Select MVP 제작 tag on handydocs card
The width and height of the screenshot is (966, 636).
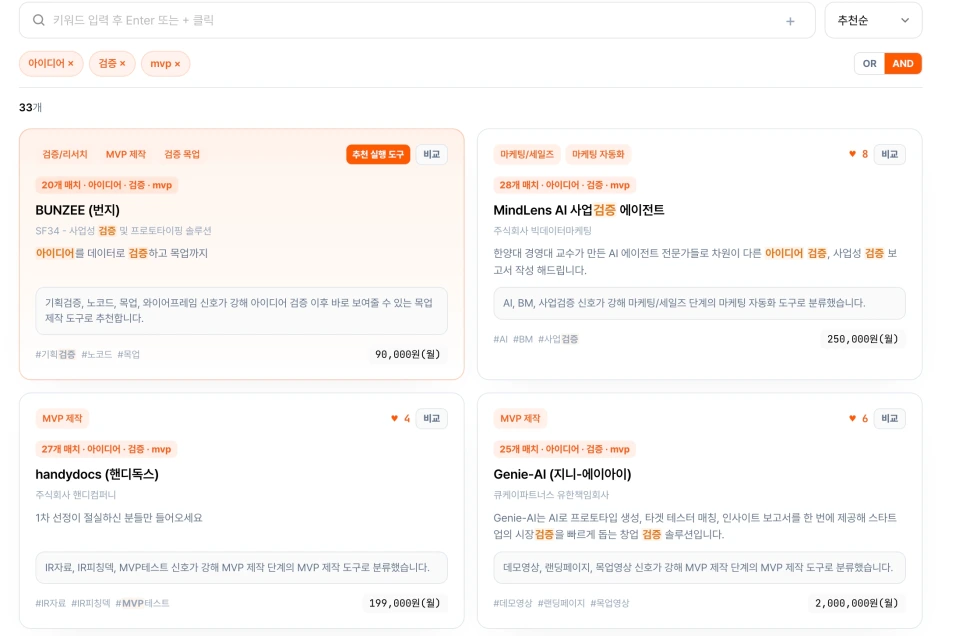(x=62, y=418)
